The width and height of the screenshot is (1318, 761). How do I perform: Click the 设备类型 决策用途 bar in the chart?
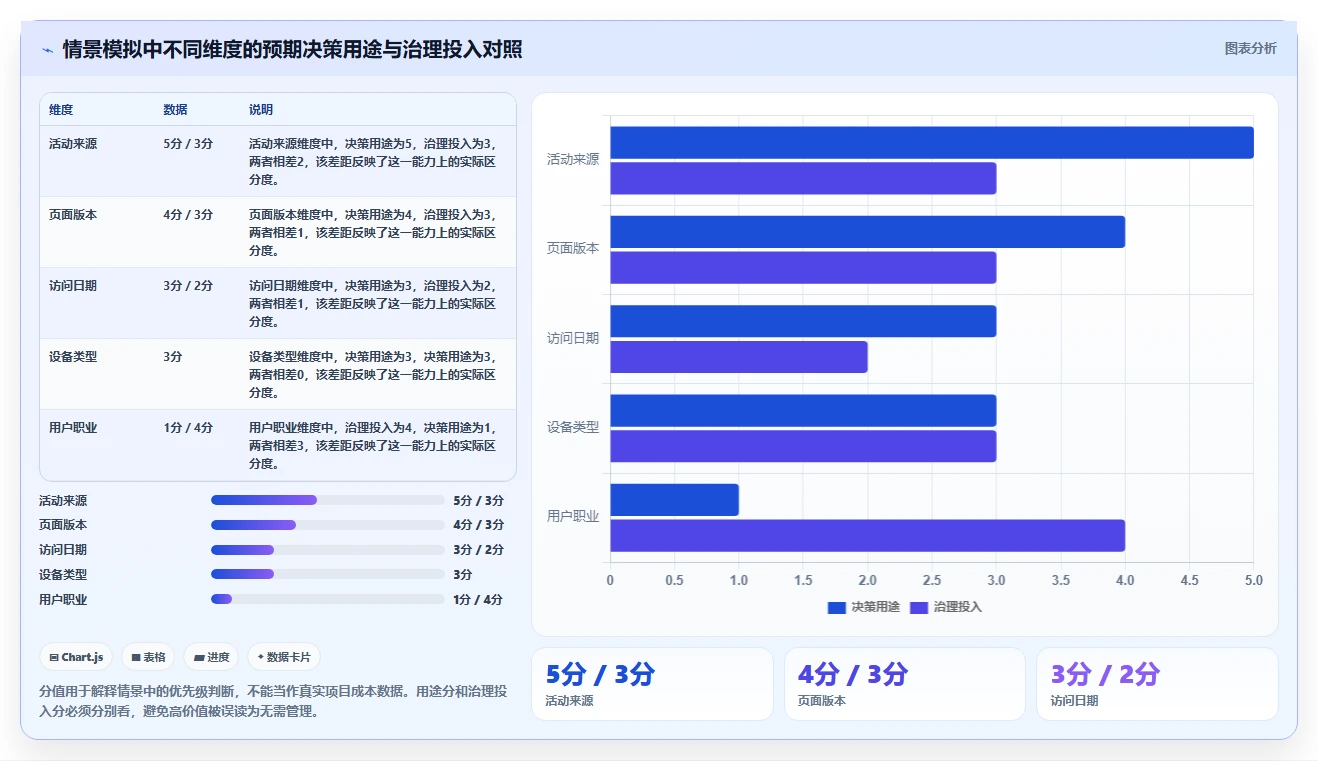[x=803, y=410]
